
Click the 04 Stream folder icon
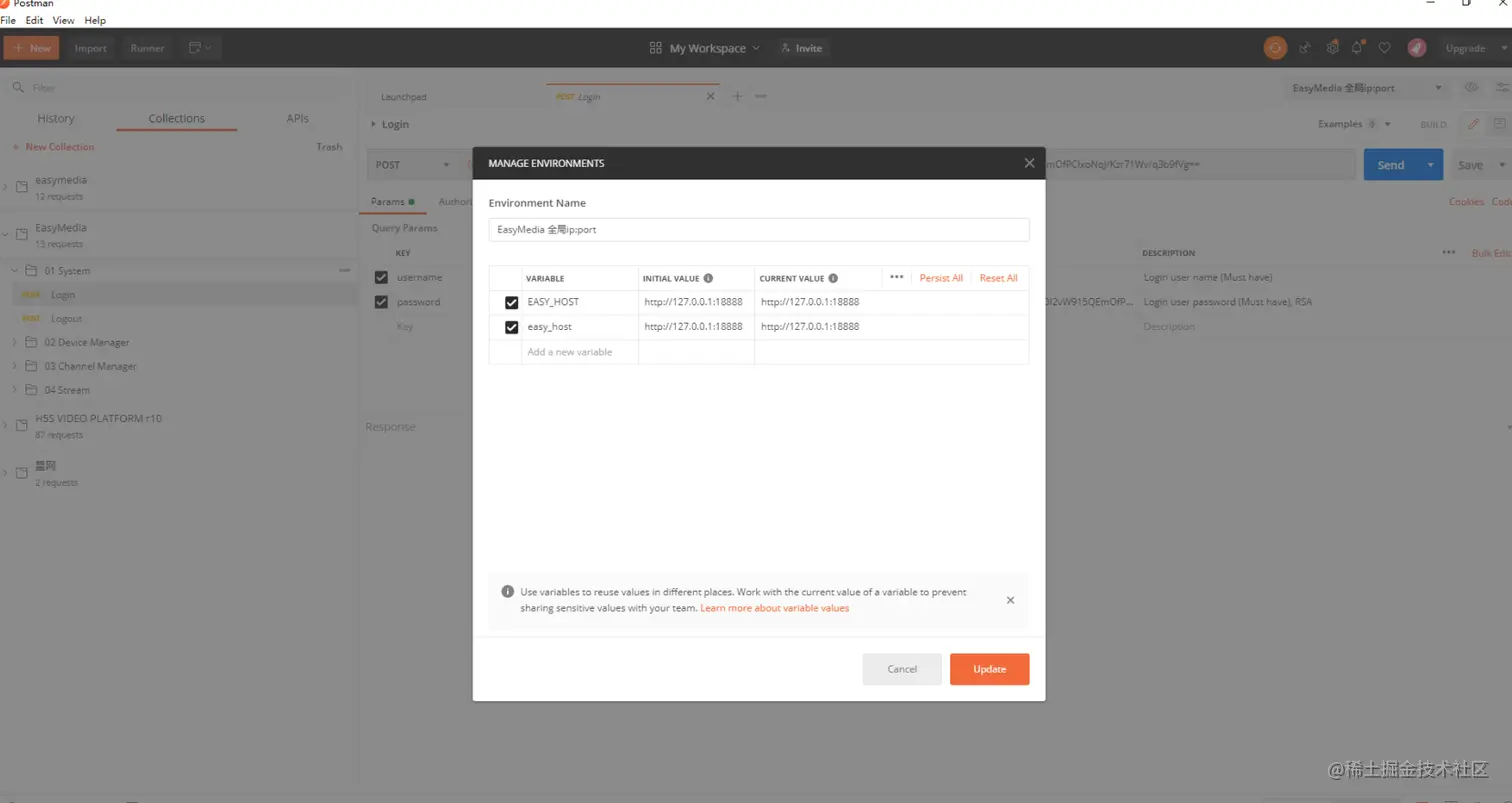31,390
